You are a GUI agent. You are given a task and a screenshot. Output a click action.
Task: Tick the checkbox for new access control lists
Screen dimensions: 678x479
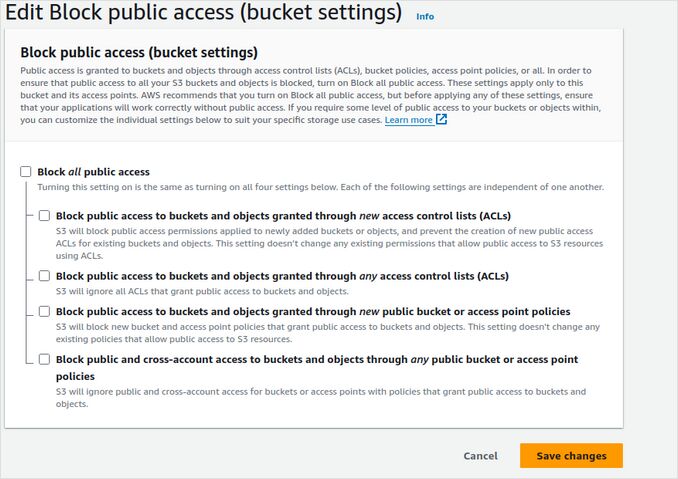point(44,215)
